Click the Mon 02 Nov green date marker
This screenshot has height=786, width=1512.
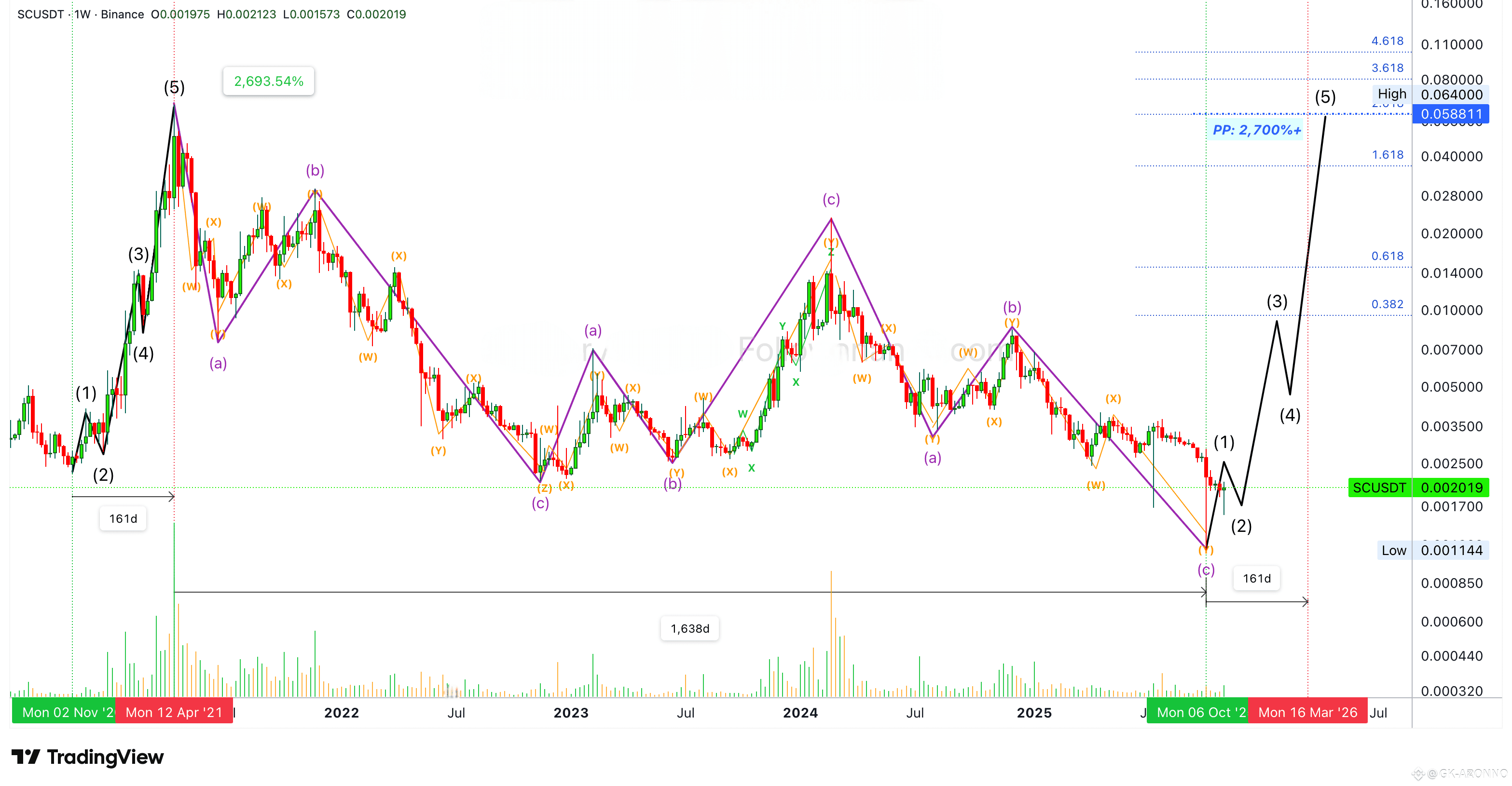(x=65, y=712)
